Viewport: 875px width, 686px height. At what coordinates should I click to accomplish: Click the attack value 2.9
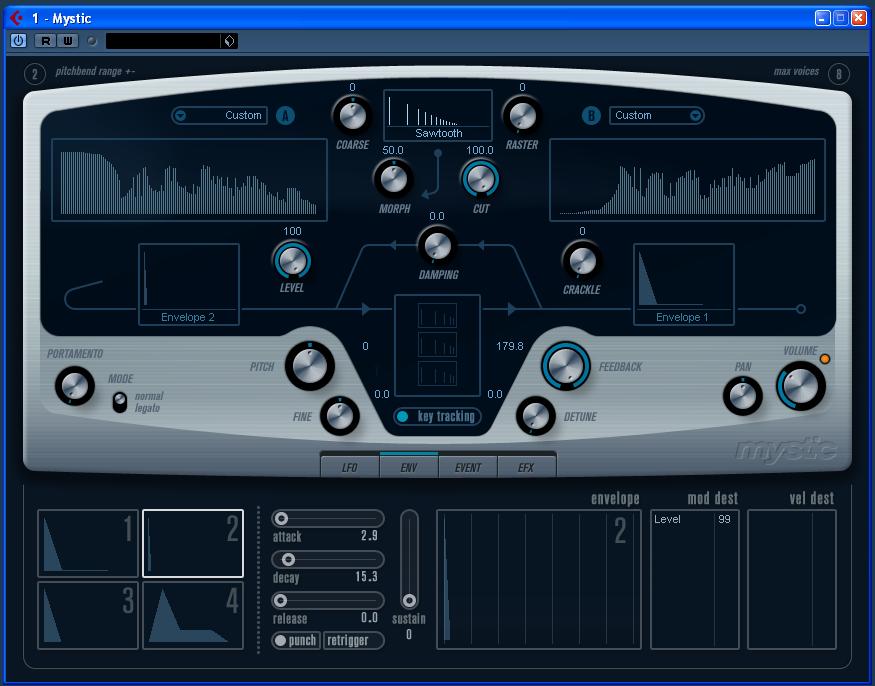point(369,536)
